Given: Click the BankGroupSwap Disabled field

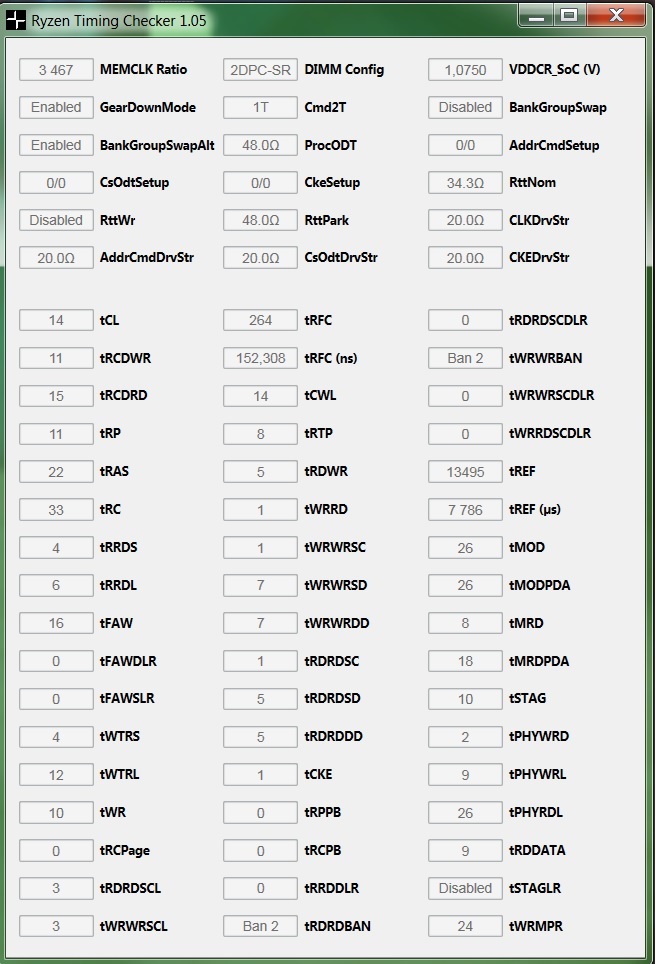Looking at the screenshot, I should click(465, 108).
